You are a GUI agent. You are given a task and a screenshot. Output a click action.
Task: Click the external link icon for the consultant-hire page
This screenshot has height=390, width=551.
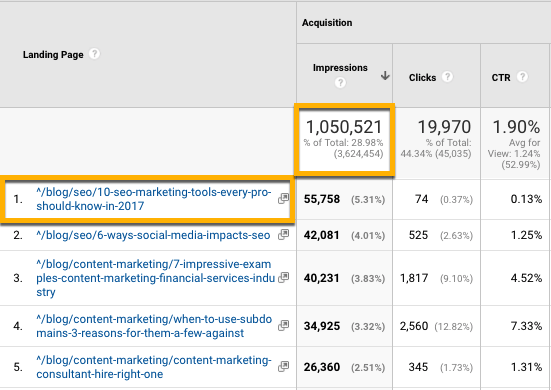click(283, 367)
